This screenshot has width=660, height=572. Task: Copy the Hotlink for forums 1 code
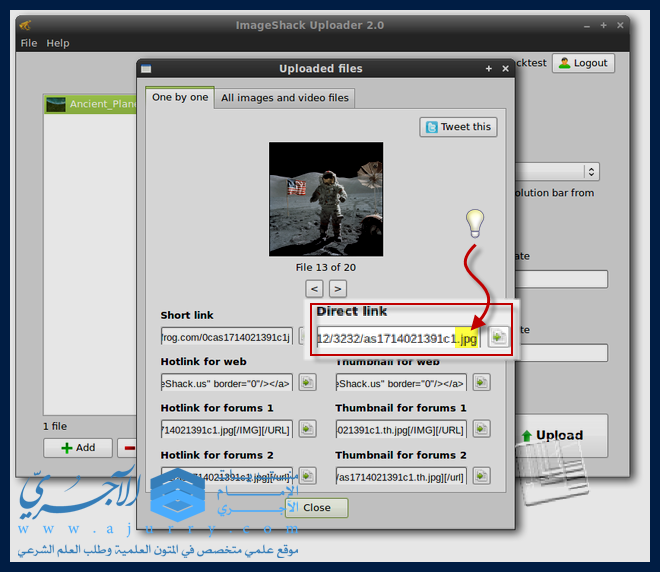(x=307, y=429)
